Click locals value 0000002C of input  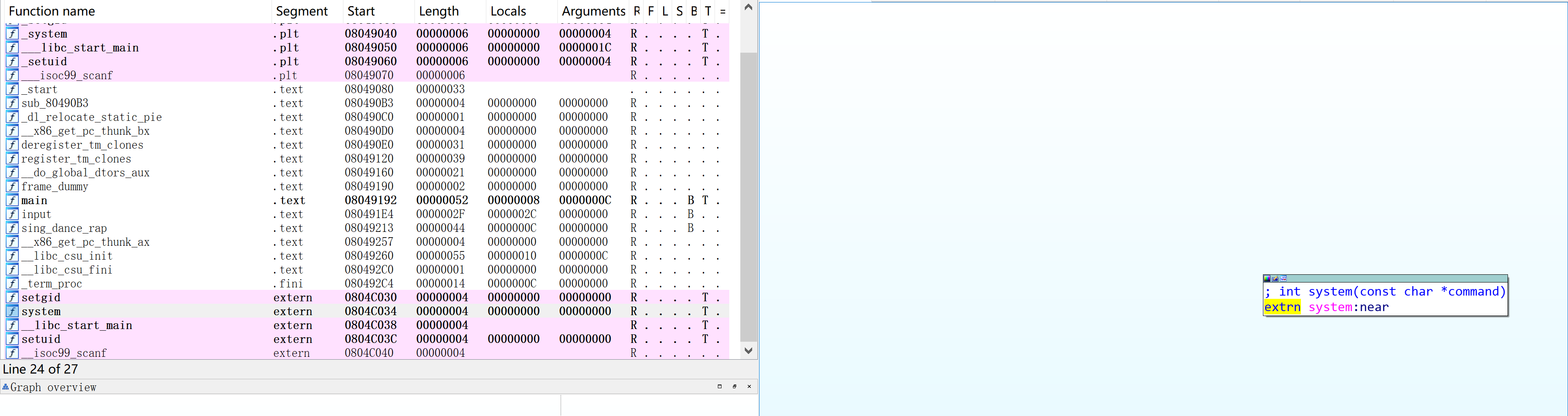[512, 214]
